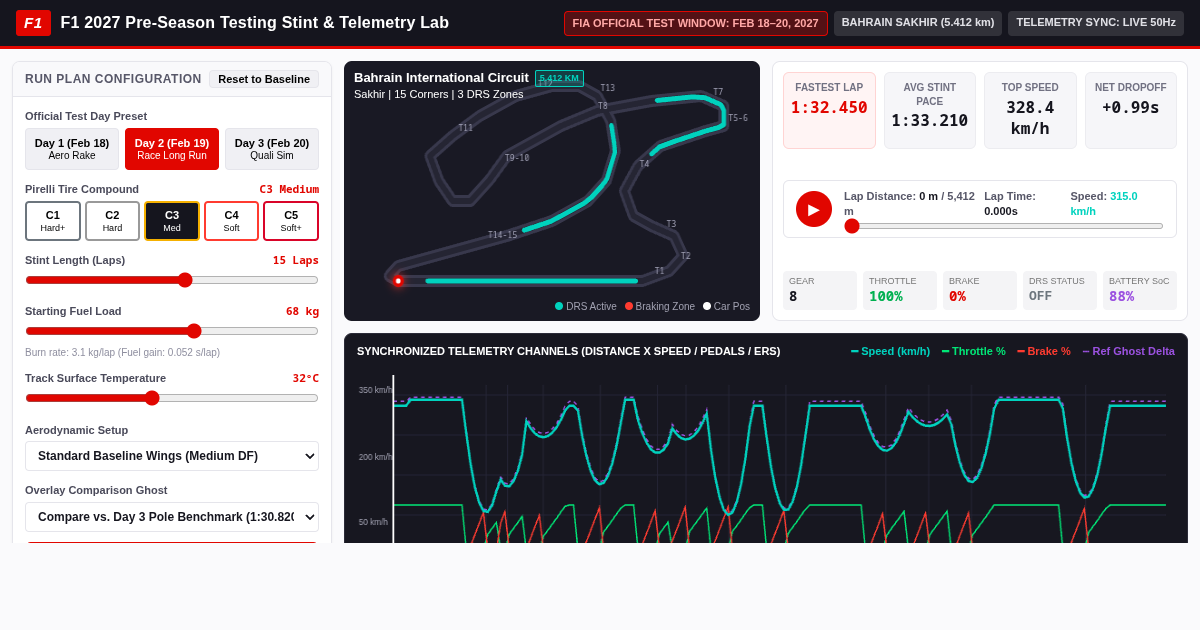Screen dimensions: 1200x630
Task: Switch to Day 1 (Feb 18) Aero Rake preset
Action: (x=72, y=149)
